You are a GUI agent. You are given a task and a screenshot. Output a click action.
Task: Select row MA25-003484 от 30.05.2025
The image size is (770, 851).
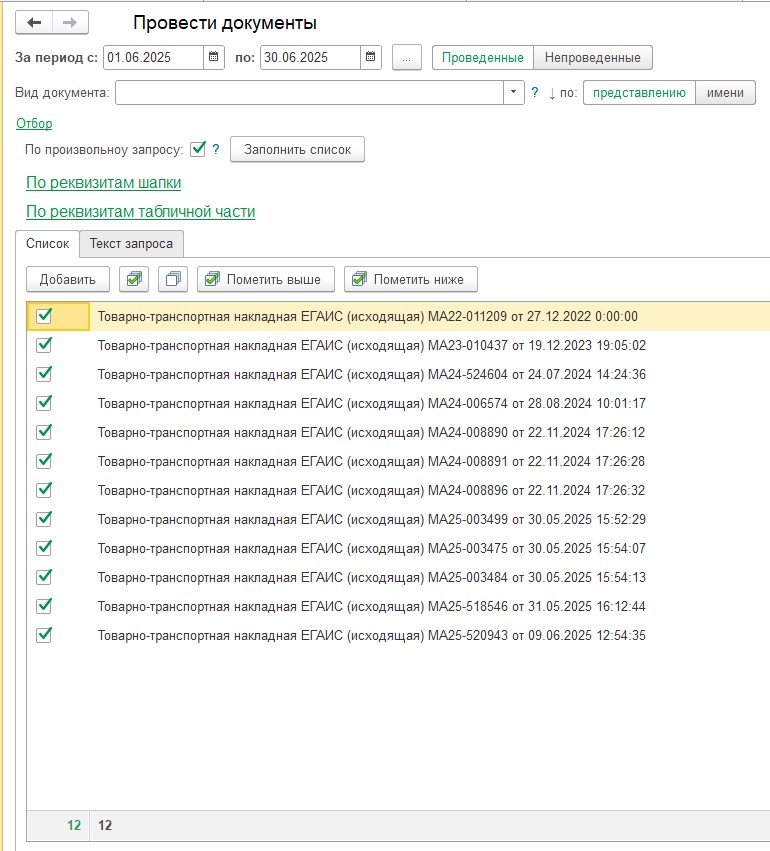coord(398,577)
